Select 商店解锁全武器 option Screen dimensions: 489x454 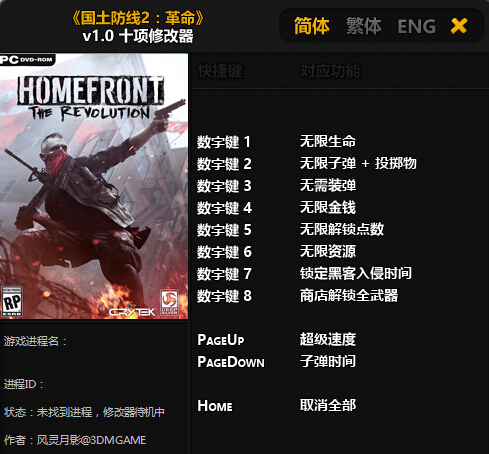tap(349, 295)
